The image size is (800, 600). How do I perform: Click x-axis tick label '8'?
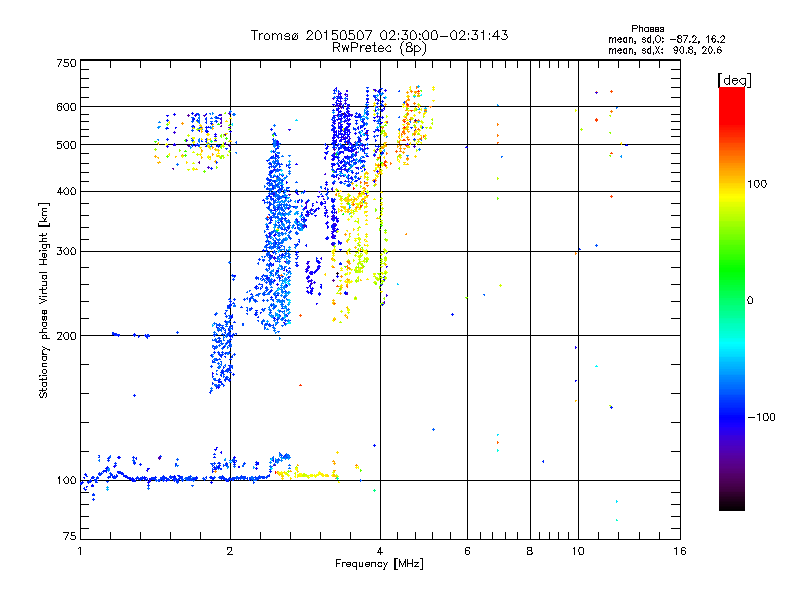pos(530,551)
